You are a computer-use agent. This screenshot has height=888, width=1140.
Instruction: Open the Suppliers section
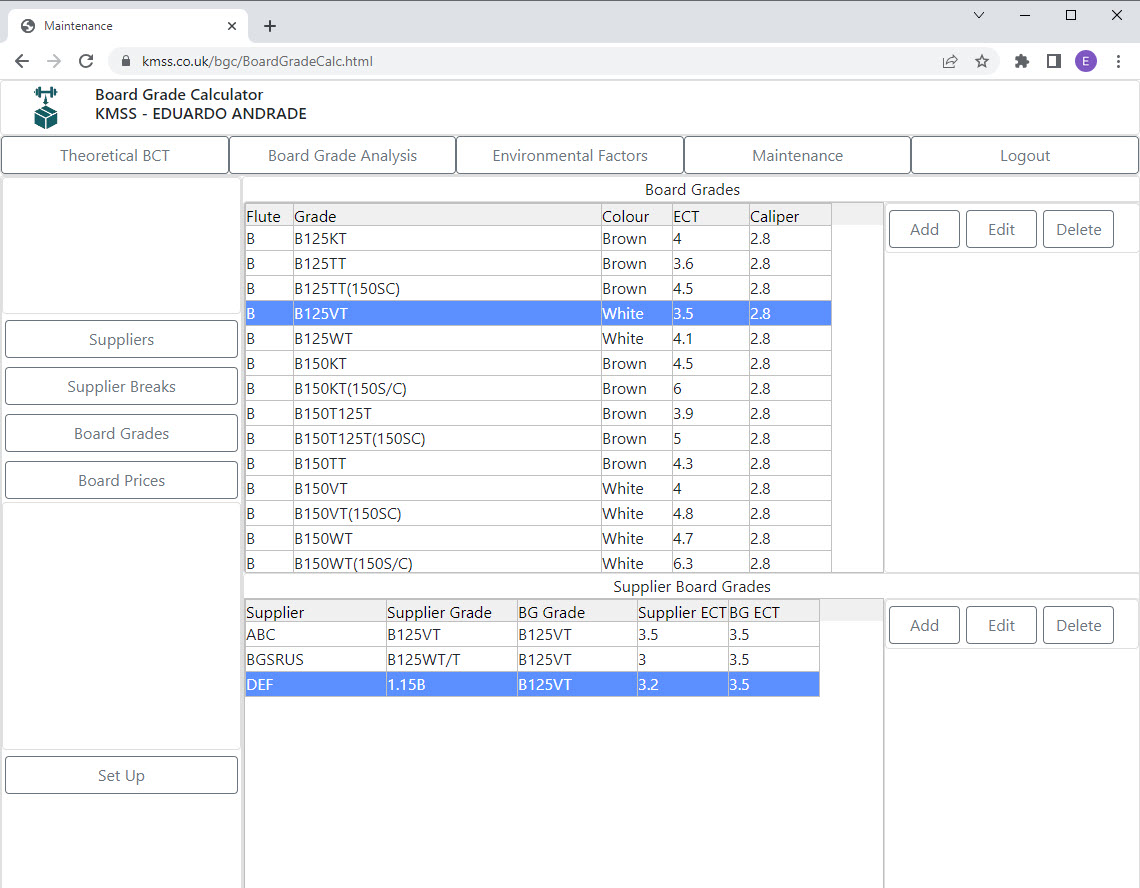(121, 340)
